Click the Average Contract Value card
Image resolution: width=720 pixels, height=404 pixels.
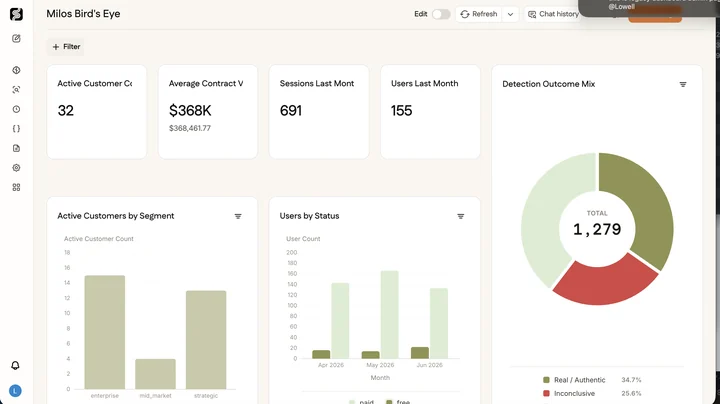point(208,112)
